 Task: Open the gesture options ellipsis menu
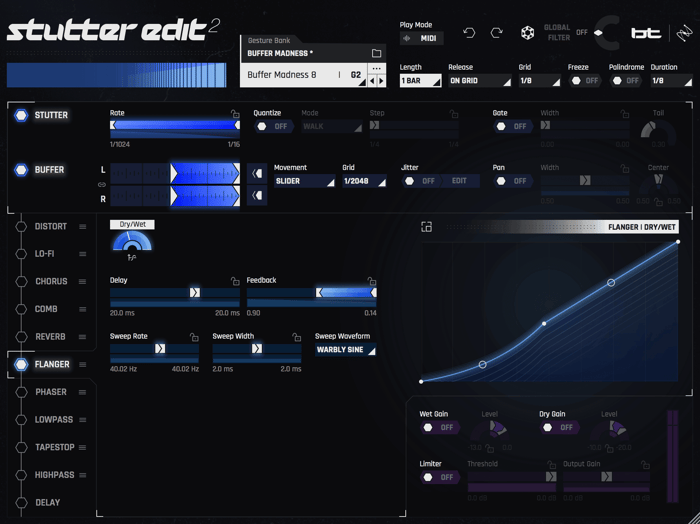[x=376, y=69]
